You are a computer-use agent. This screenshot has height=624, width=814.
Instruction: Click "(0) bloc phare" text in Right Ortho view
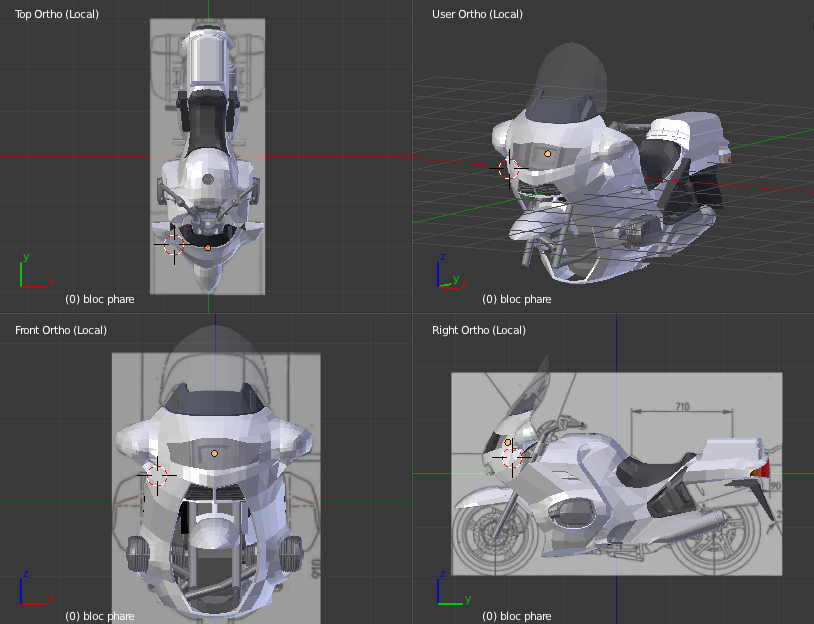tap(516, 616)
